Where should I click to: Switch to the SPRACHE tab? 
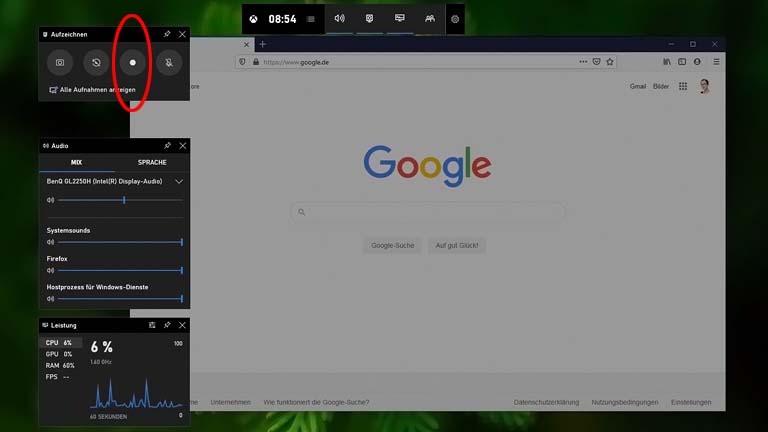[x=152, y=162]
